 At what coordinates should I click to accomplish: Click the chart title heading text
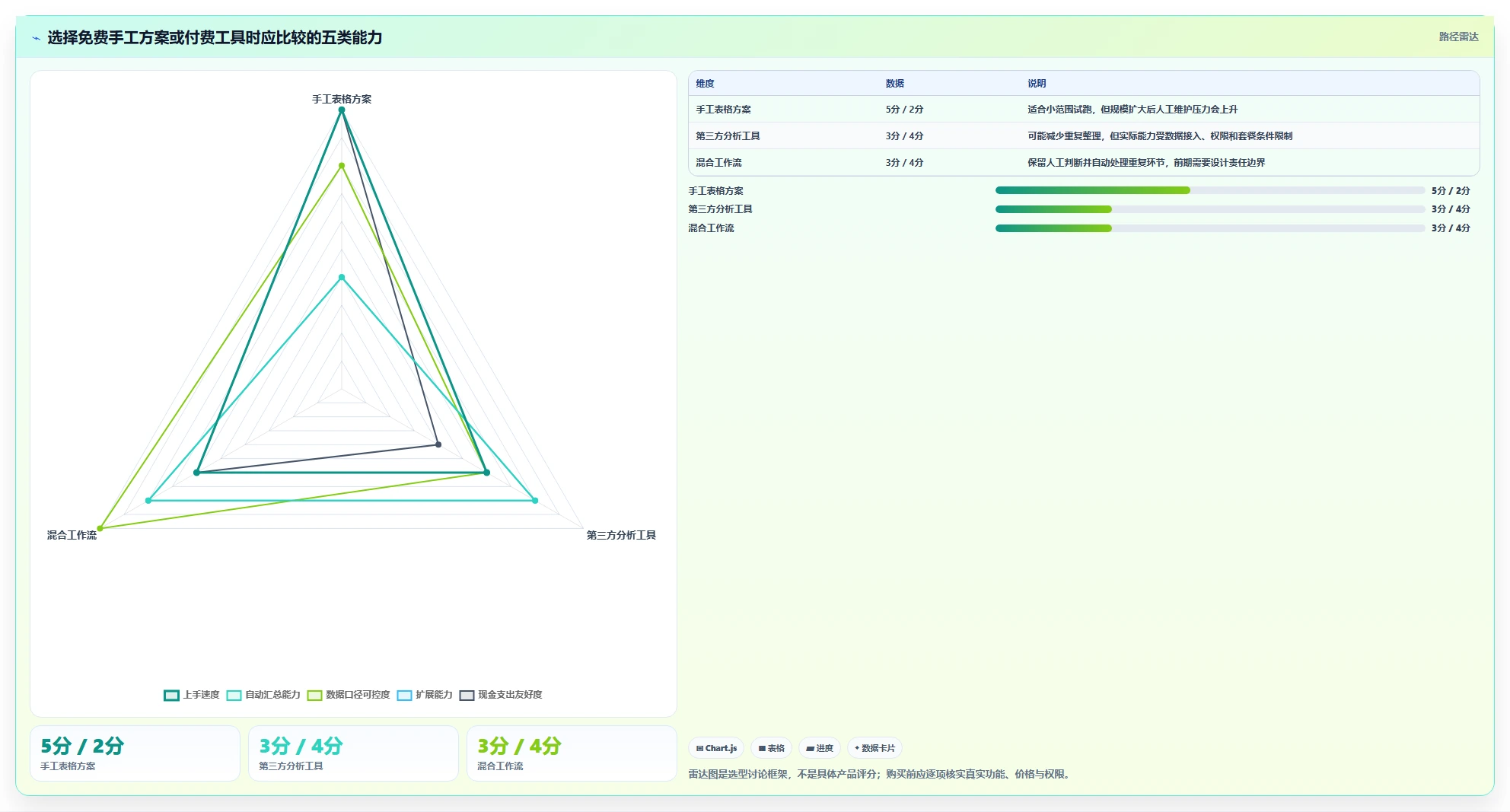tap(215, 37)
